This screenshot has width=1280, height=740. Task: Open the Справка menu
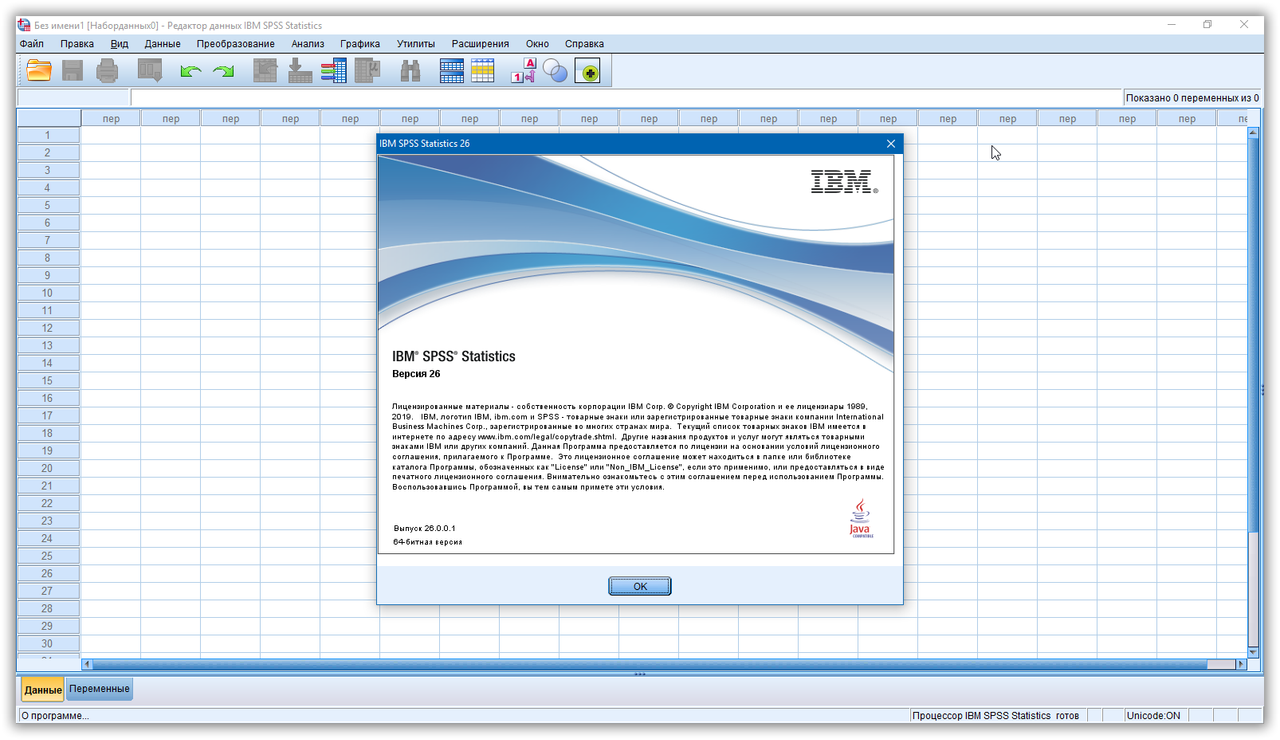click(584, 44)
